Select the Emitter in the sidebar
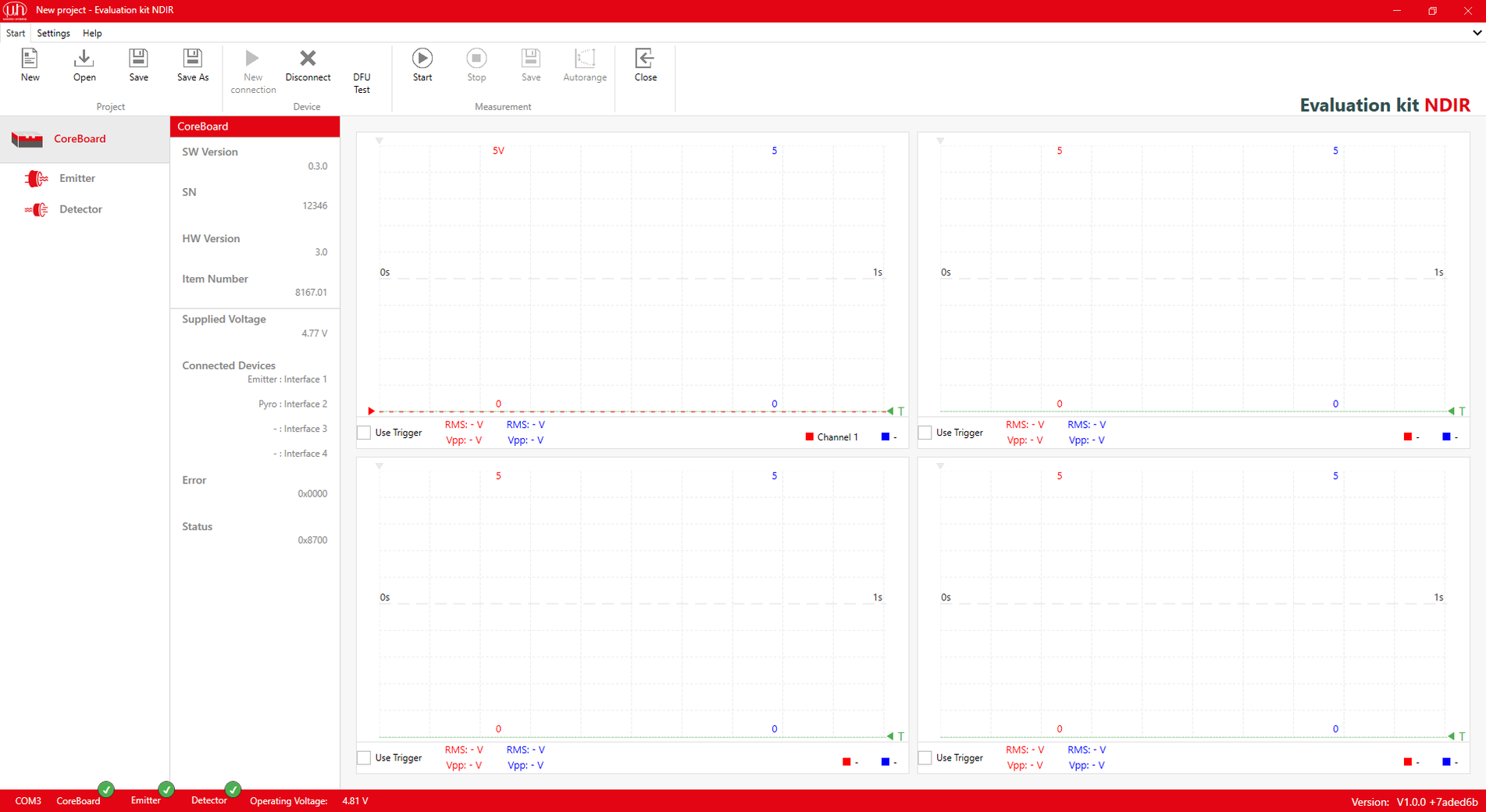The height and width of the screenshot is (812, 1486). (77, 178)
